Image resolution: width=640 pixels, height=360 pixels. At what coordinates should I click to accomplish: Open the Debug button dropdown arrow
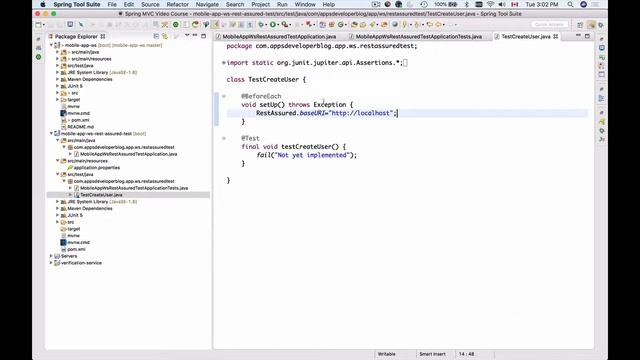[x=266, y=25]
